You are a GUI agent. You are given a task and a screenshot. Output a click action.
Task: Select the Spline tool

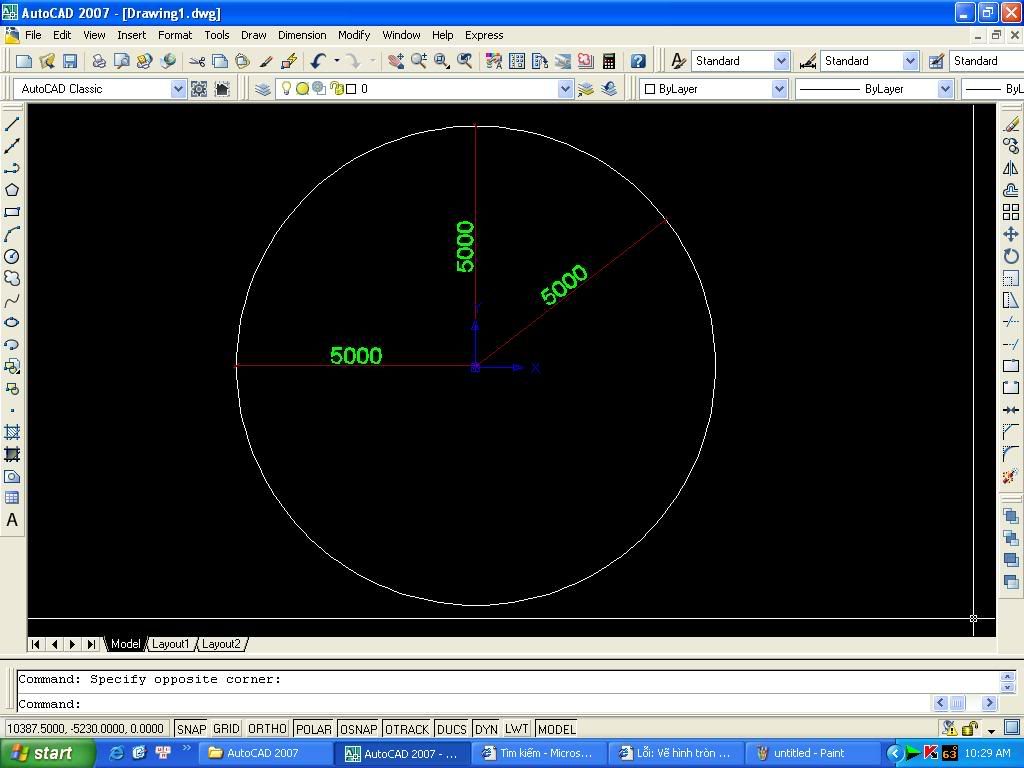pos(12,300)
